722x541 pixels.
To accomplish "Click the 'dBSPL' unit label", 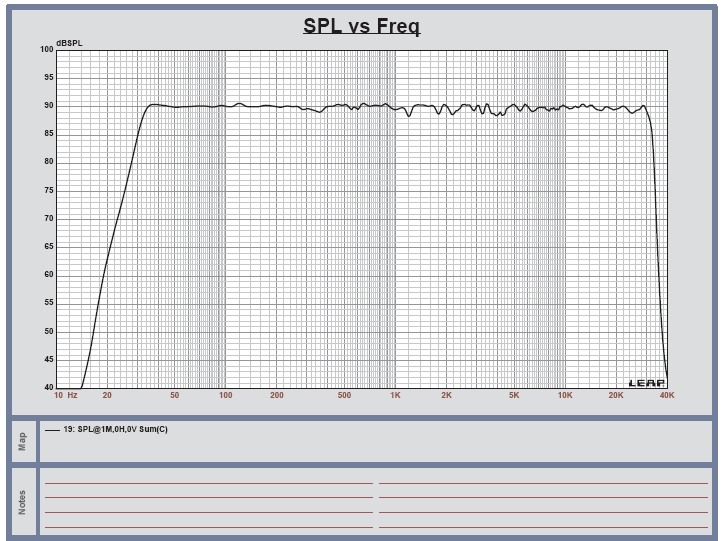I will pos(69,43).
